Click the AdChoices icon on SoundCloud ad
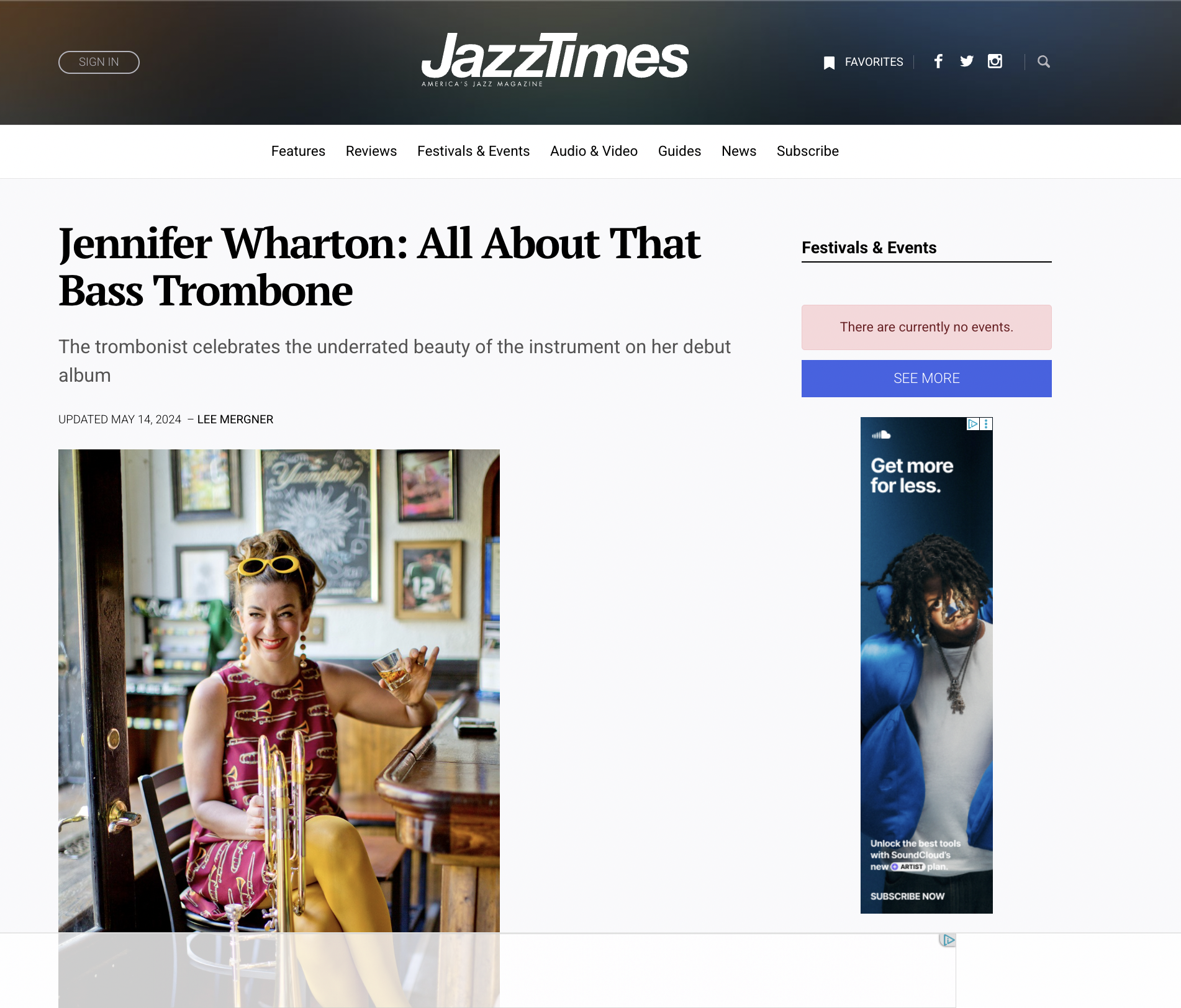This screenshot has width=1181, height=1008. (x=973, y=424)
